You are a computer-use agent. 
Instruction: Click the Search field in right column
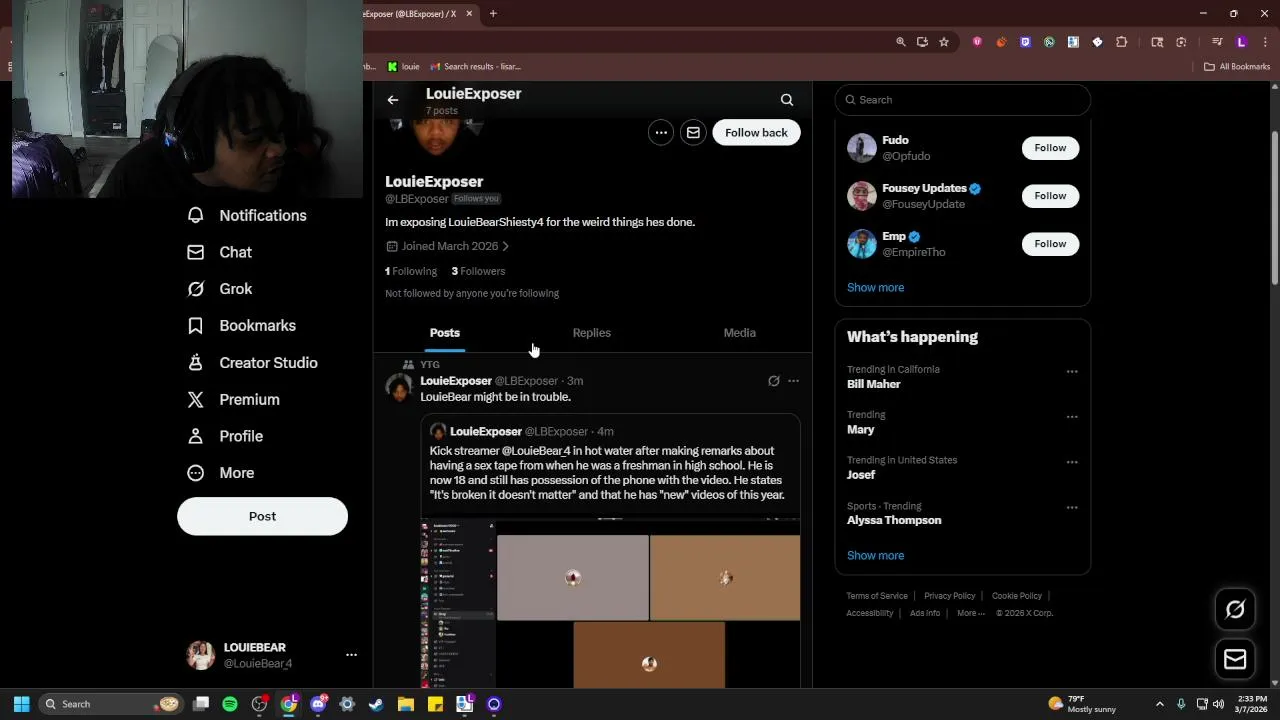pyautogui.click(x=962, y=100)
